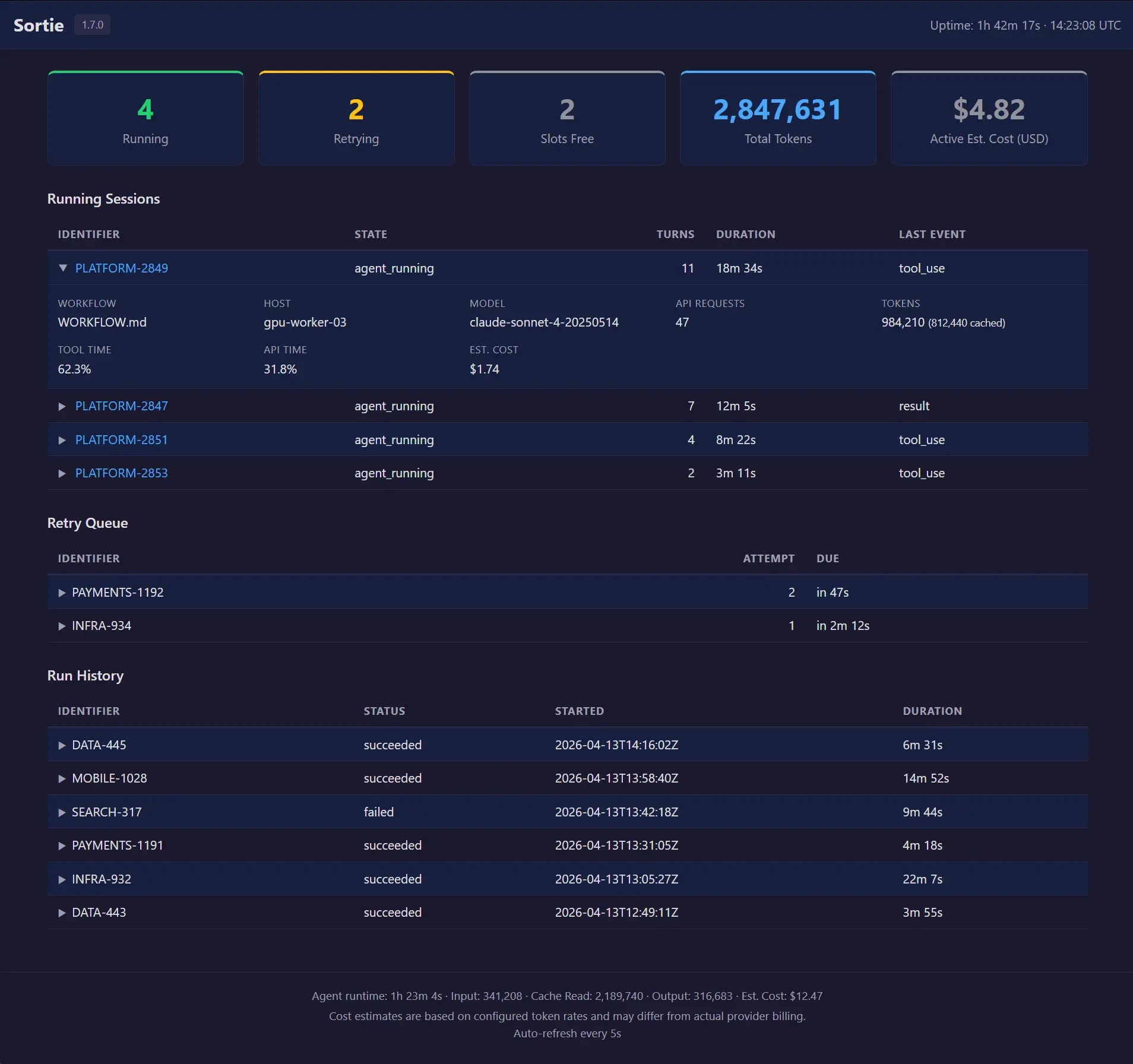Expand the INFRA-934 retry entry
This screenshot has width=1133, height=1064.
(62, 626)
